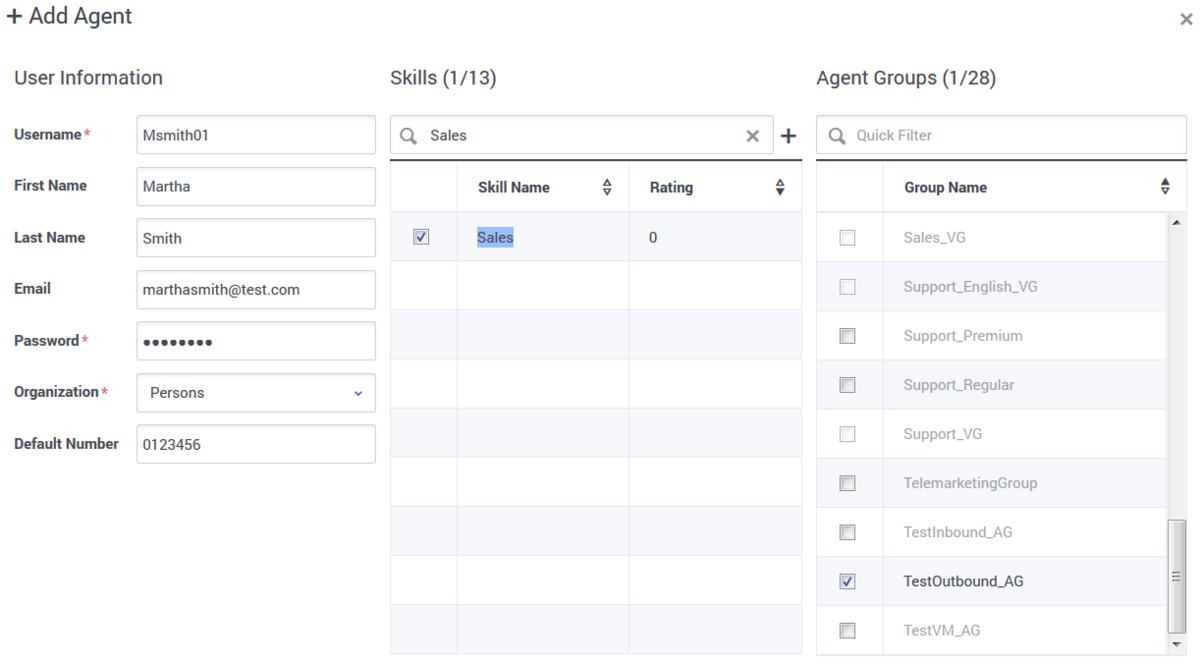Check the TestVM_AG group checkbox
This screenshot has width=1200, height=664.
point(847,630)
